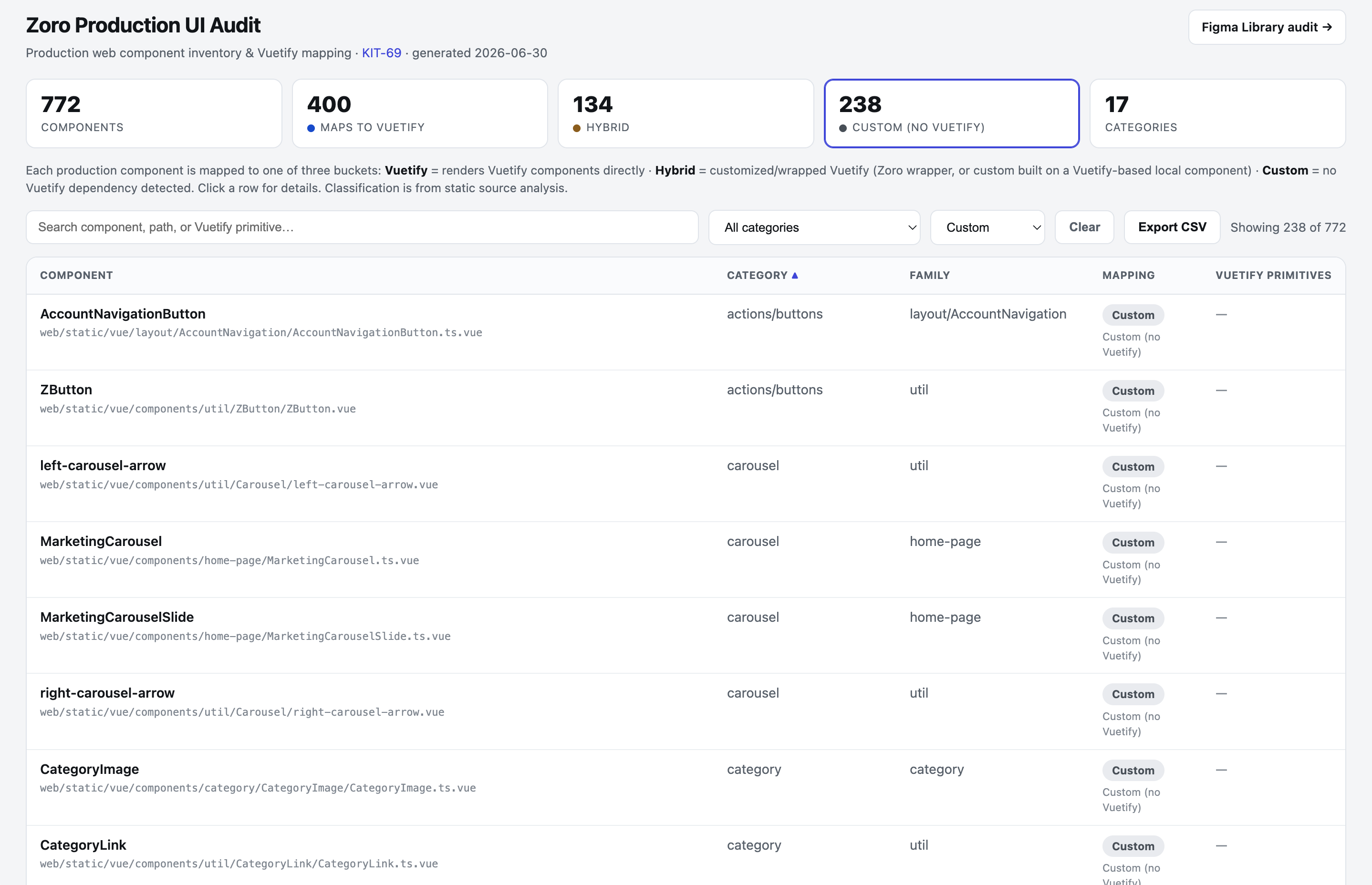Click the Showing 238 of 772 count
The width and height of the screenshot is (1372, 885).
click(1288, 227)
